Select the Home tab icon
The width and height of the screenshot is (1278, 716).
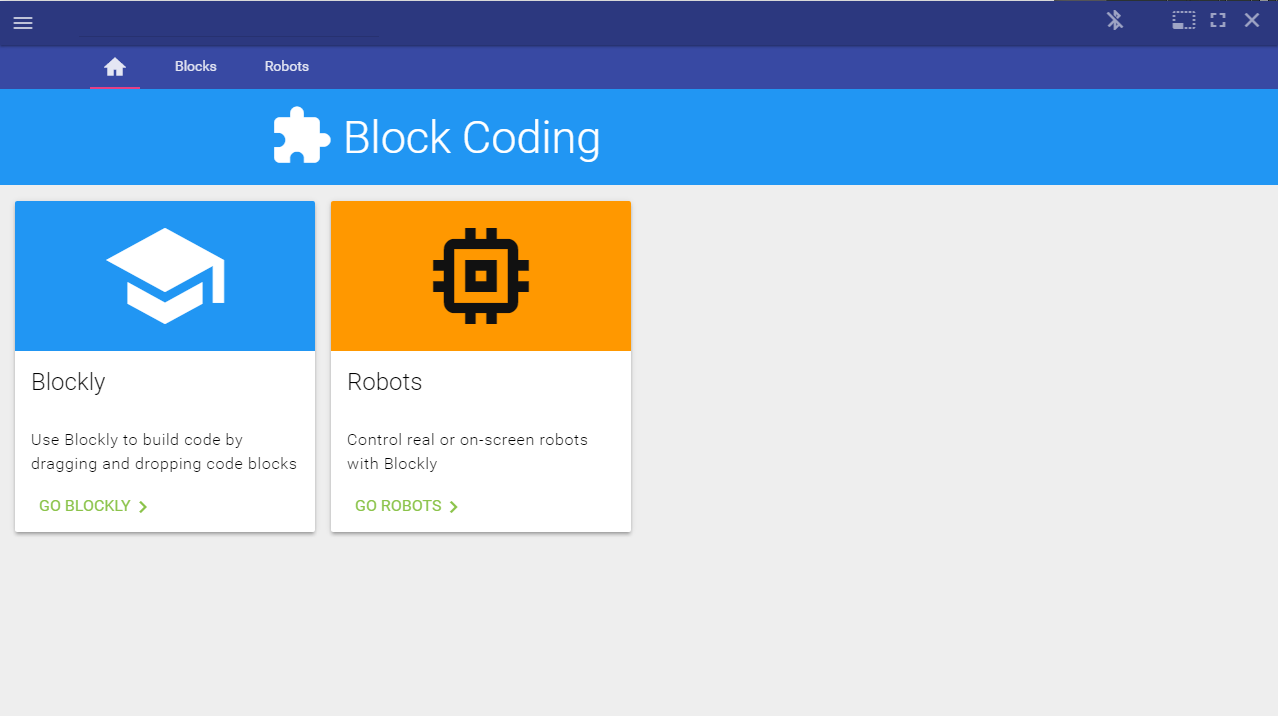coord(115,67)
